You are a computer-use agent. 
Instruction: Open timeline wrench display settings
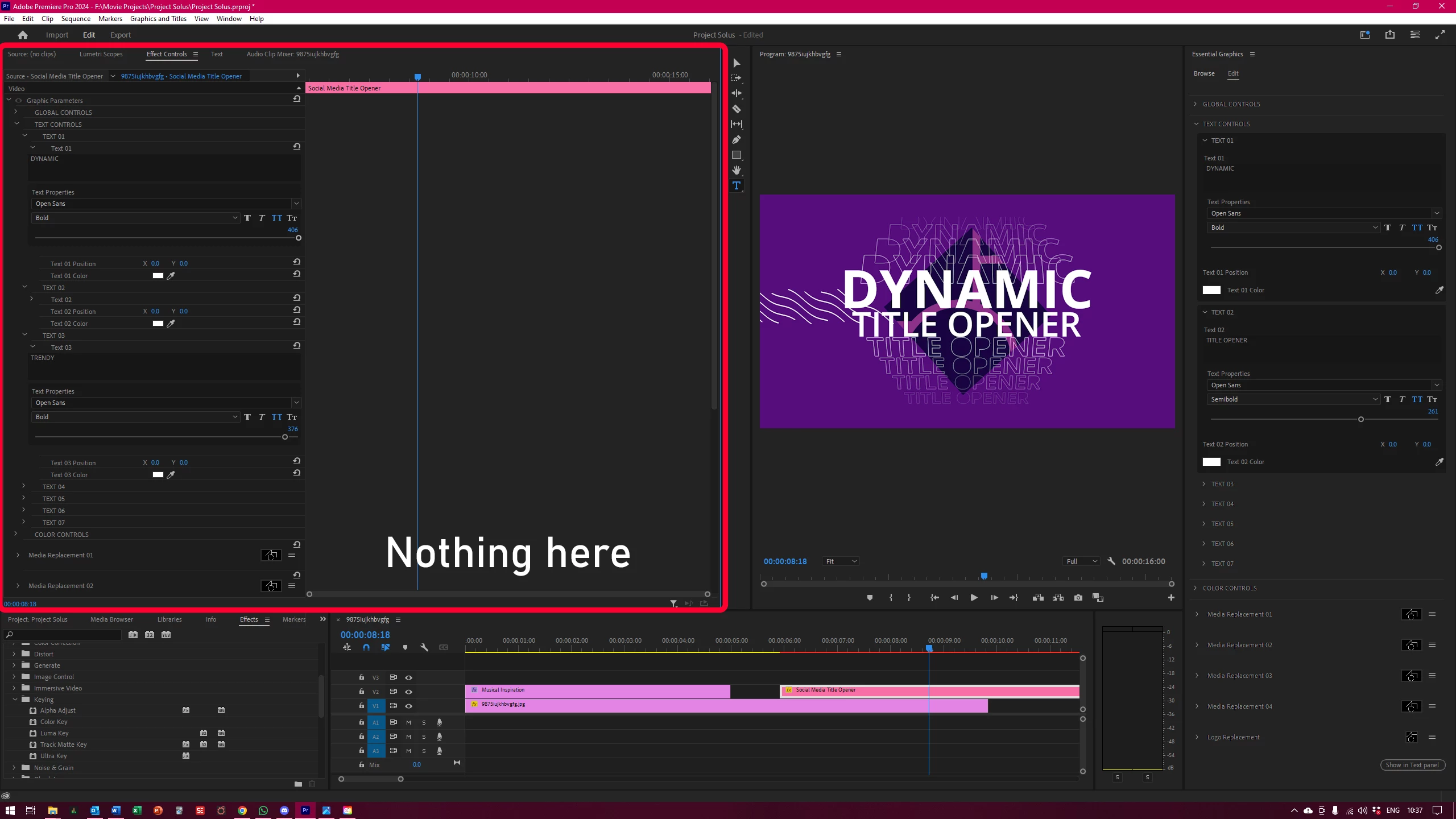click(x=424, y=647)
